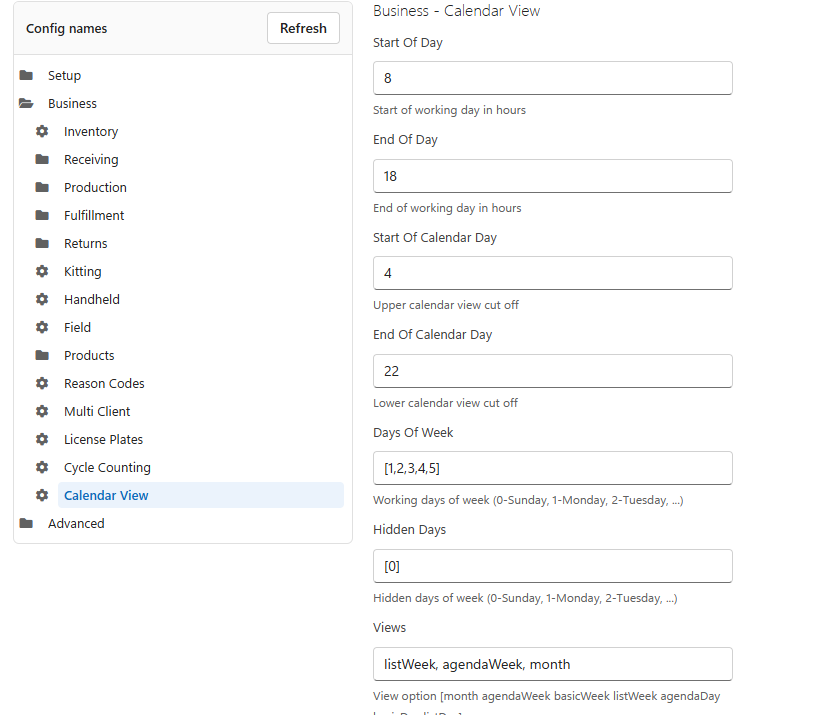
Task: Select Returns in the config tree
Action: [x=86, y=243]
